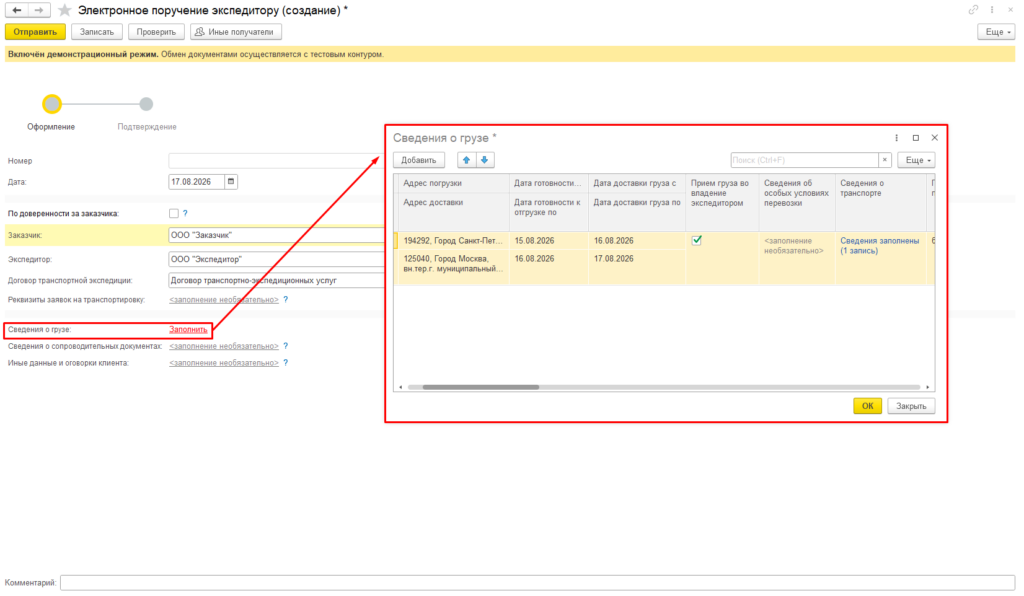Screen dimensions: 1024x596
Task: Show help for По доверенности за заказчика
Action: click(x=185, y=213)
